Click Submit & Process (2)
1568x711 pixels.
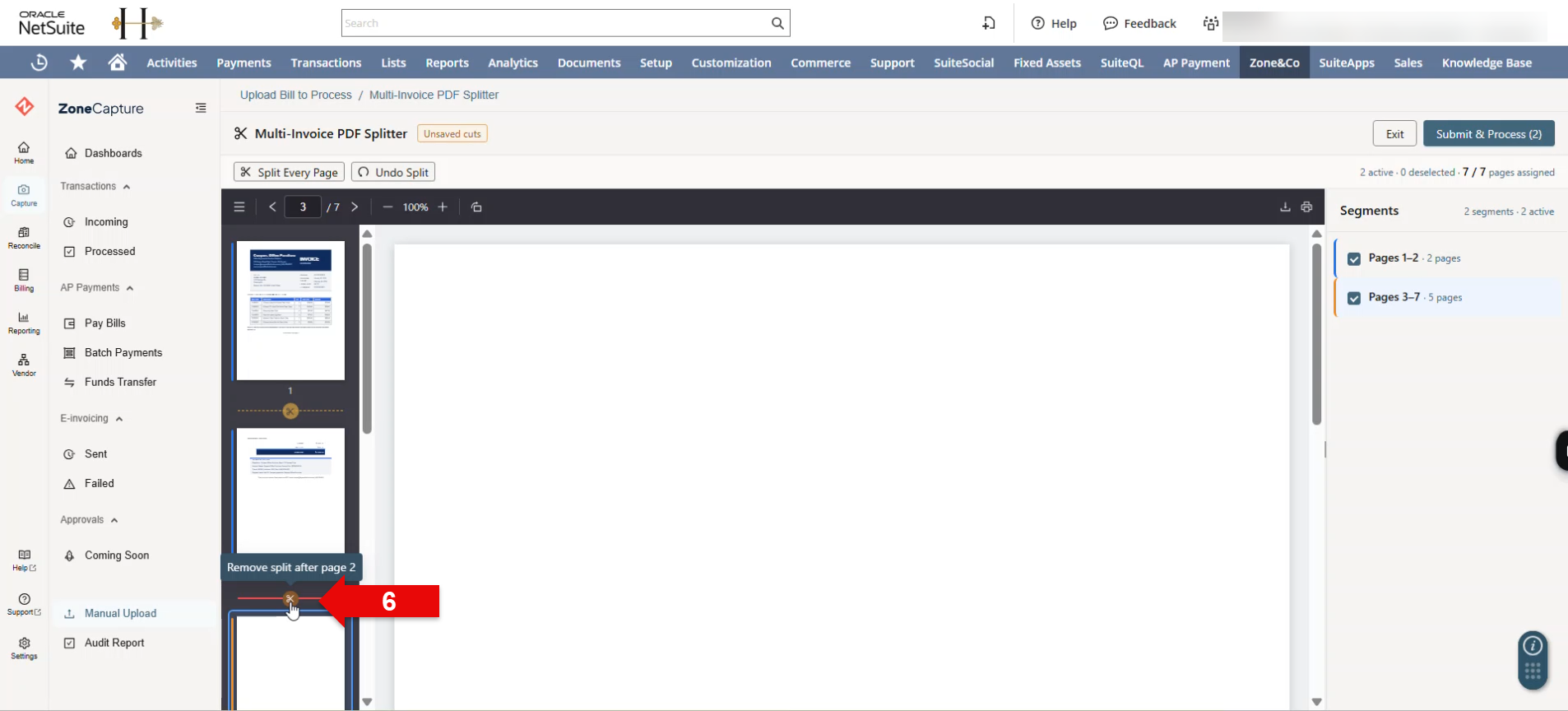click(1488, 134)
